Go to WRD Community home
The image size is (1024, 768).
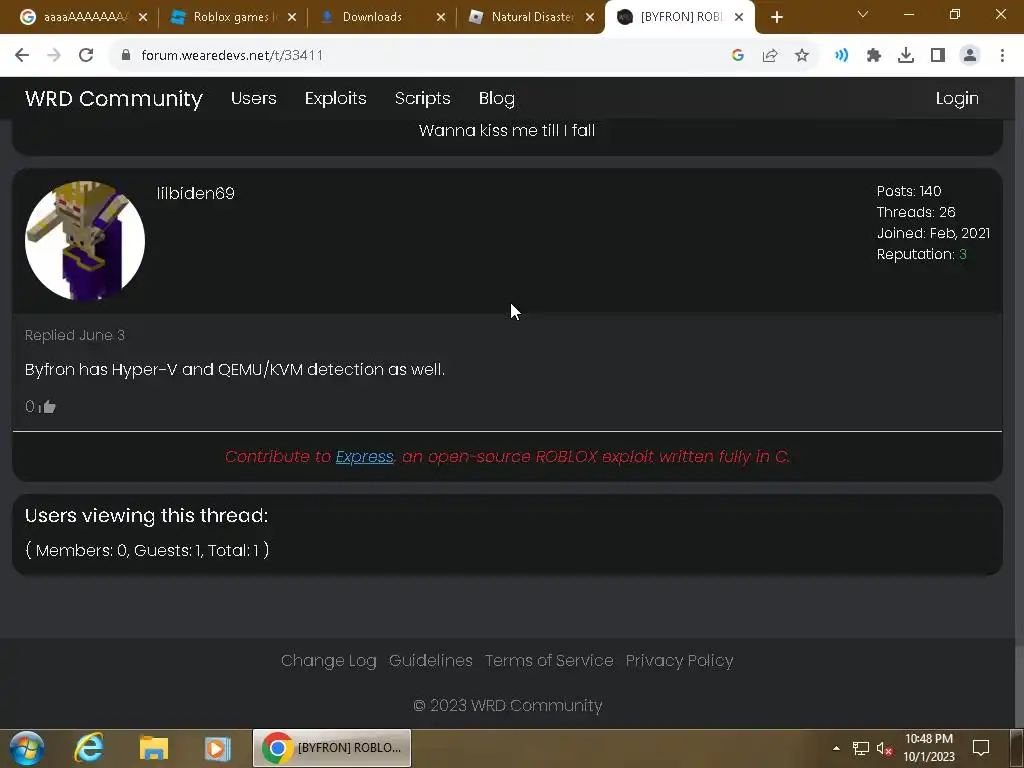pos(114,99)
